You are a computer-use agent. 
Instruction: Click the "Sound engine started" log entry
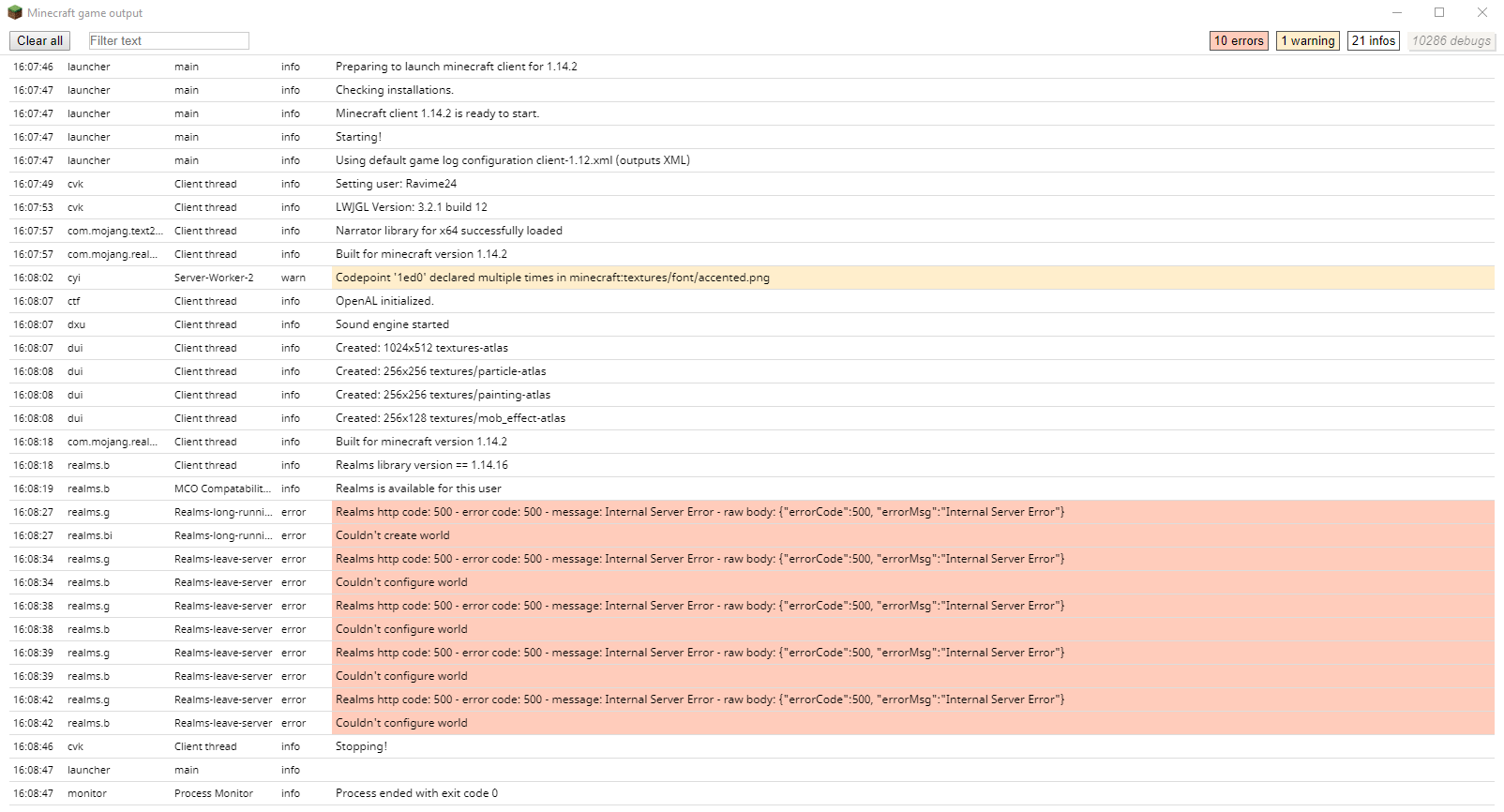pos(392,324)
